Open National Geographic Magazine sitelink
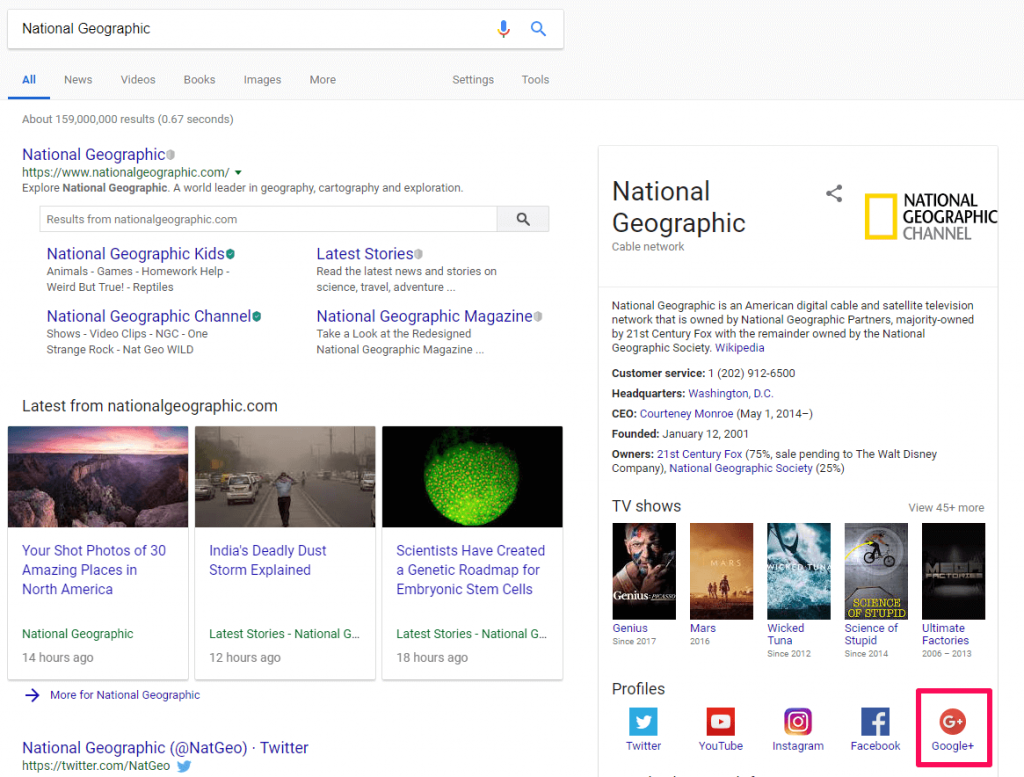 click(424, 317)
